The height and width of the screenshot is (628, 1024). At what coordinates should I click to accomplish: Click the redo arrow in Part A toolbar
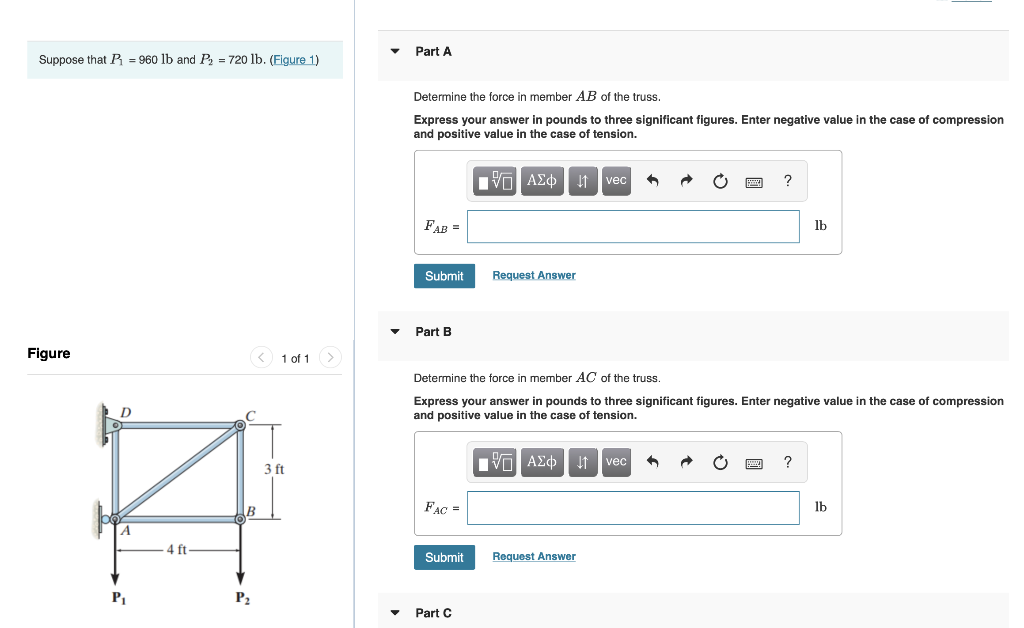pyautogui.click(x=686, y=181)
